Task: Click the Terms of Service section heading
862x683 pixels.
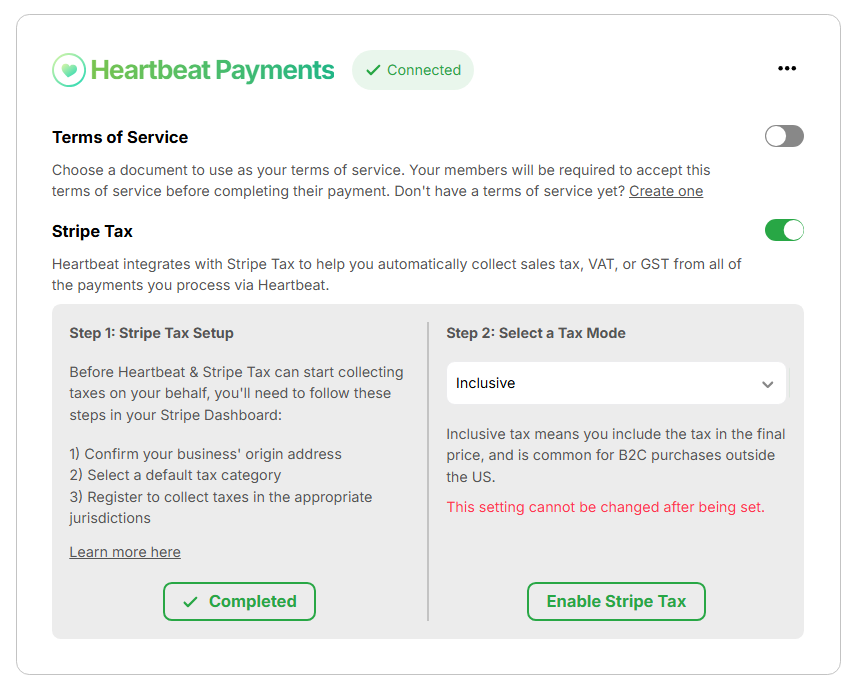Action: click(120, 137)
